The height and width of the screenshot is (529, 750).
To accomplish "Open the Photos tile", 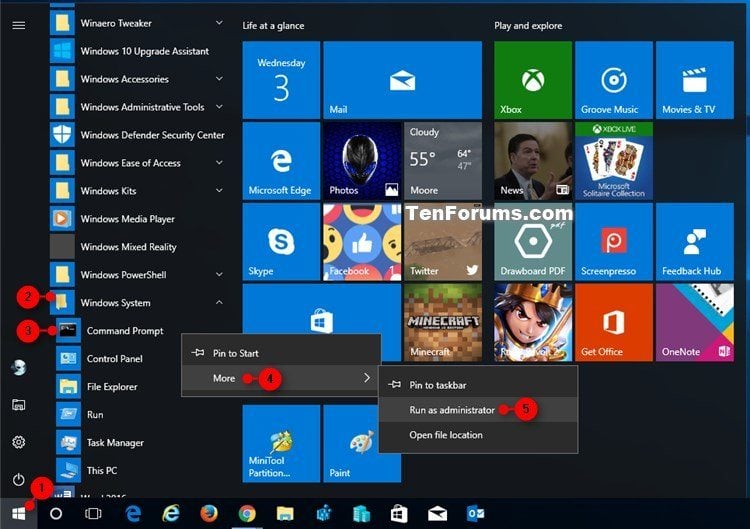I will tap(362, 161).
